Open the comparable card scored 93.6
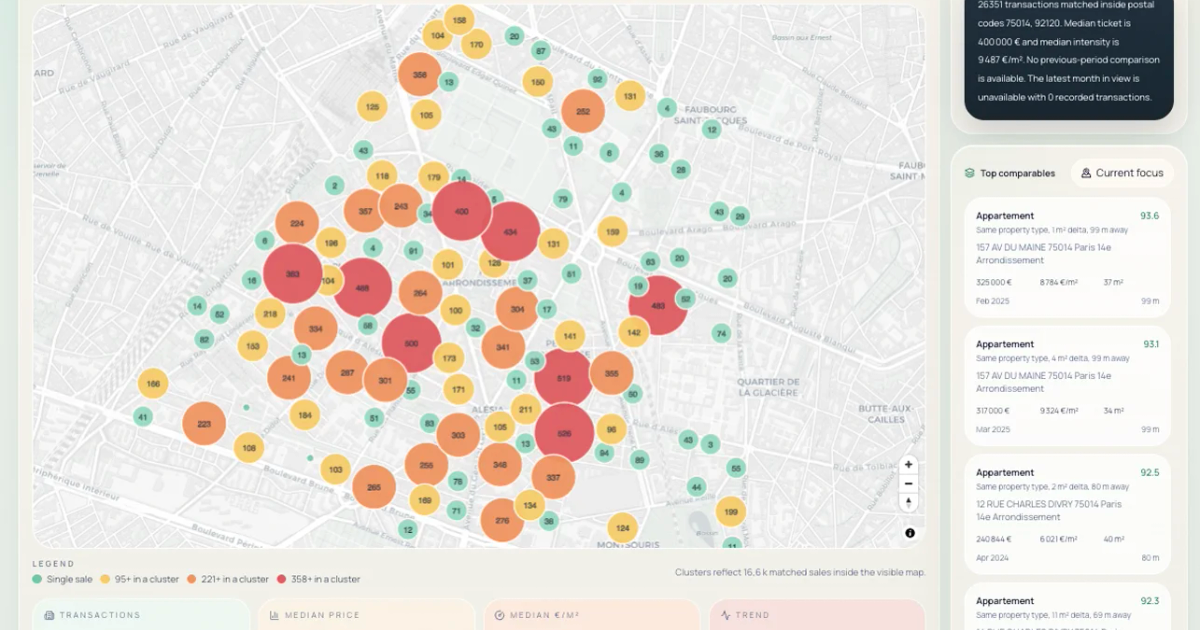Screen dimensions: 1200x630 pyautogui.click(x=1067, y=258)
